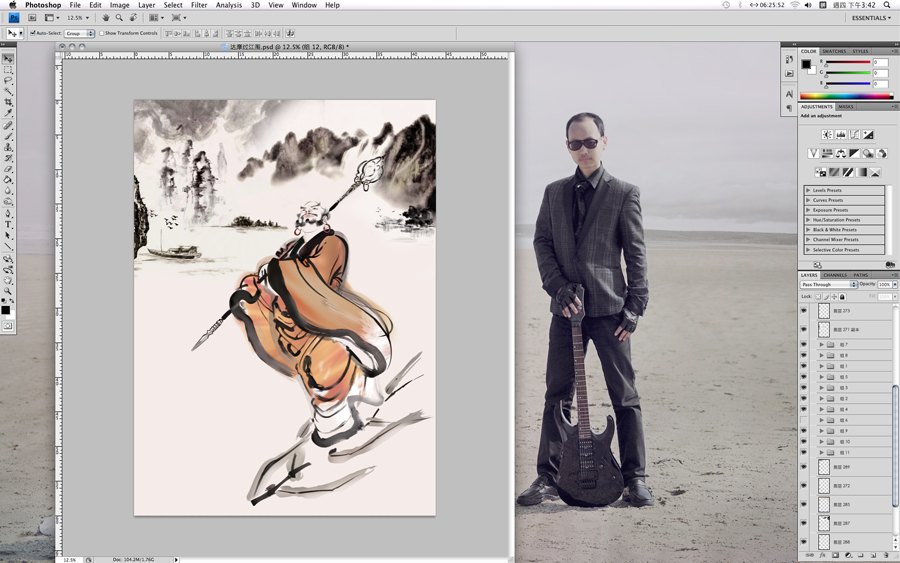
Task: Expand group 组 5 in Layers
Action: click(x=821, y=377)
